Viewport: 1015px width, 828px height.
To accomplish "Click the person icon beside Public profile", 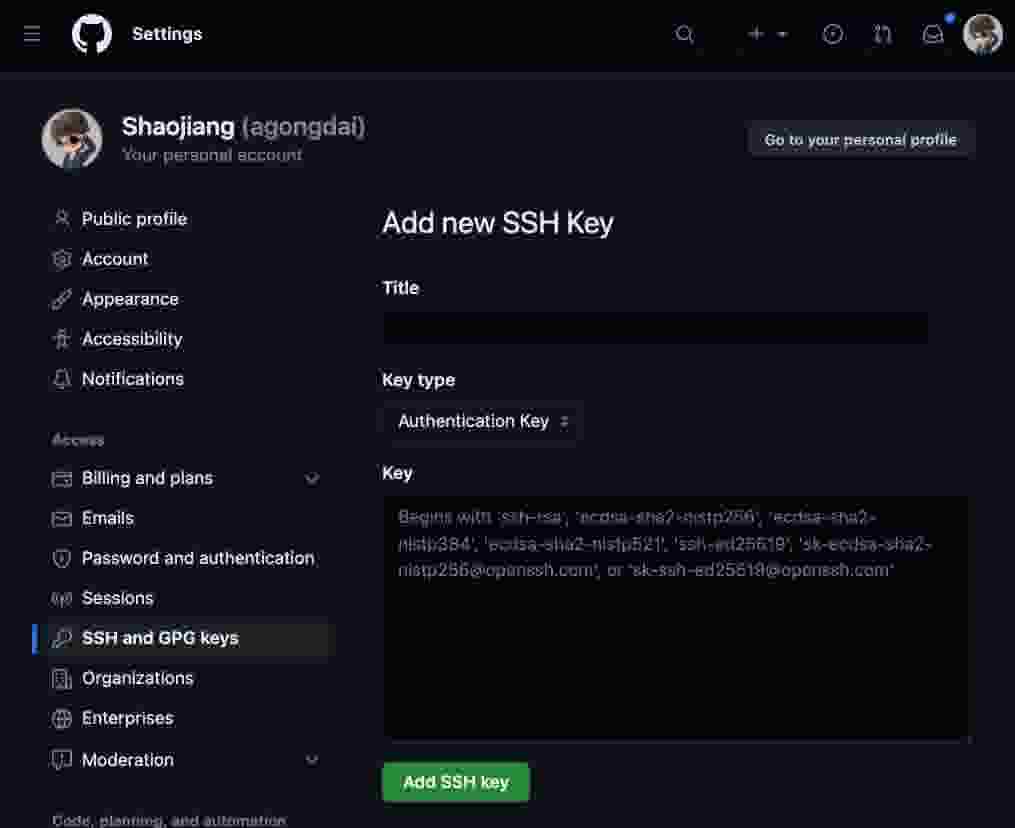I will (x=61, y=219).
